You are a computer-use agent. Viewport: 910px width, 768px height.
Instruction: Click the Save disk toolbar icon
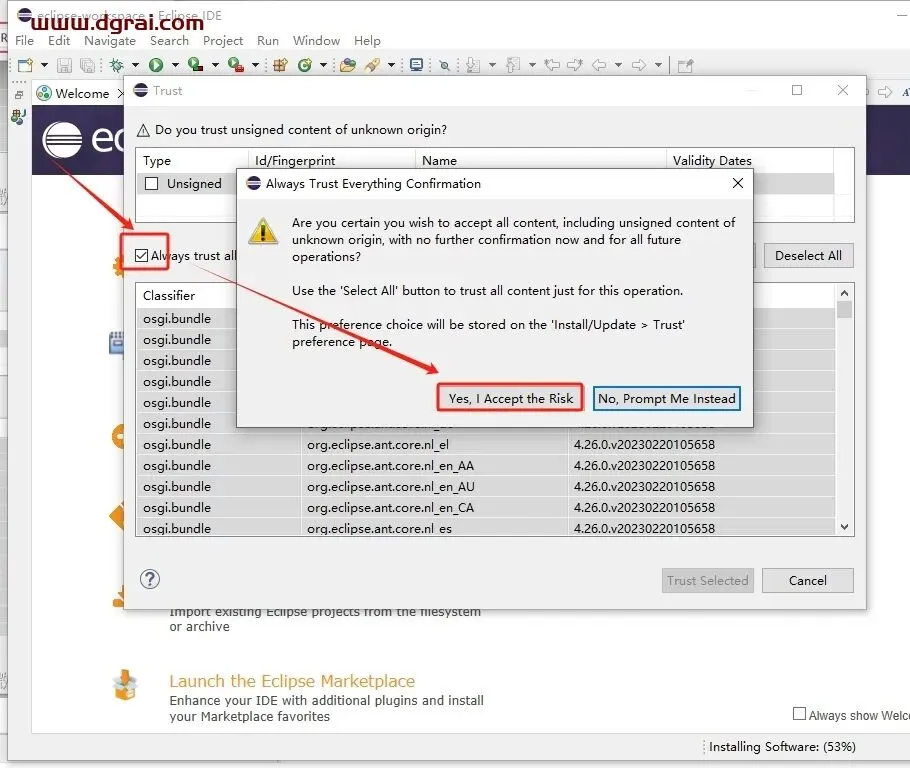tap(64, 65)
